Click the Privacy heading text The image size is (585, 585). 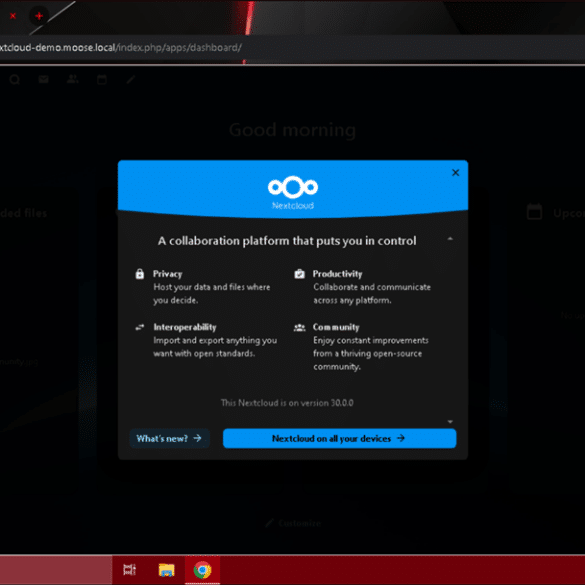click(168, 274)
